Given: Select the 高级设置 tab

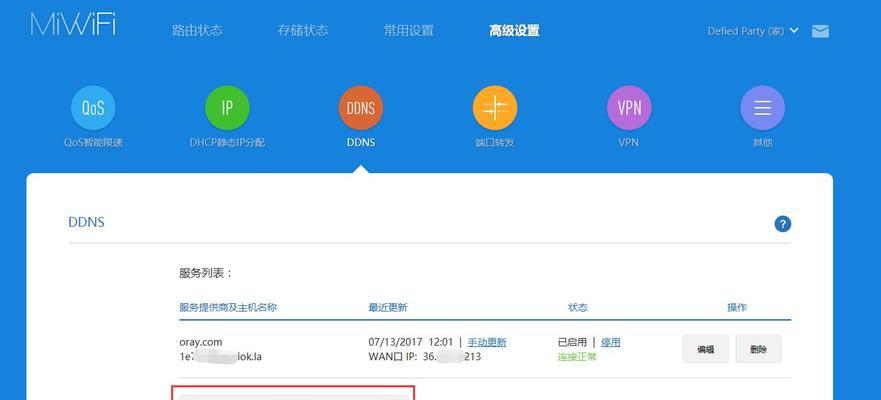Looking at the screenshot, I should [514, 30].
